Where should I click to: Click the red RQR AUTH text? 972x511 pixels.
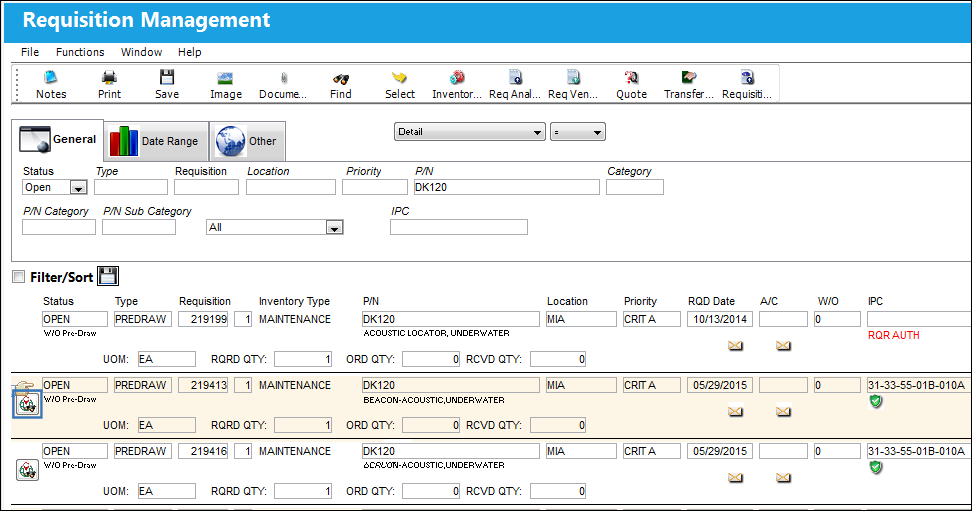893,335
